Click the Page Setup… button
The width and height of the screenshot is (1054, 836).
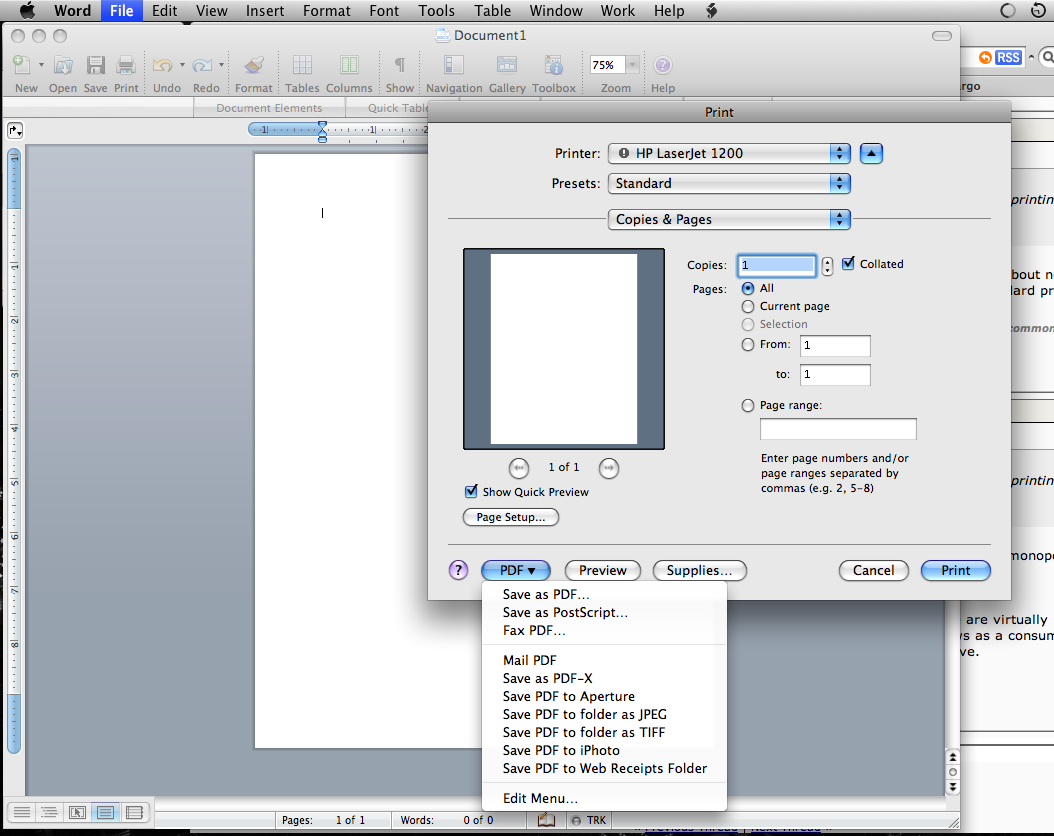pos(511,517)
